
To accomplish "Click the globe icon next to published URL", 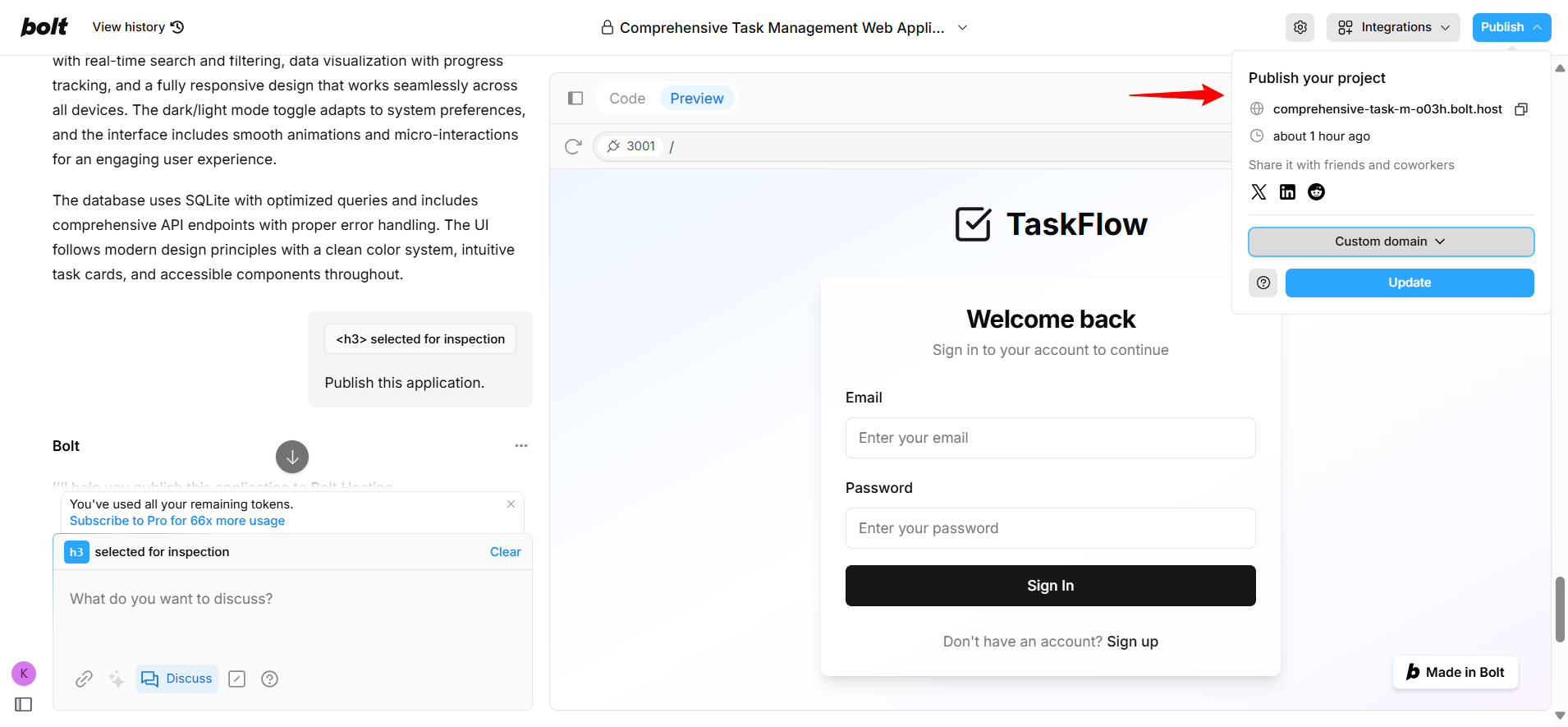I will click(x=1257, y=109).
